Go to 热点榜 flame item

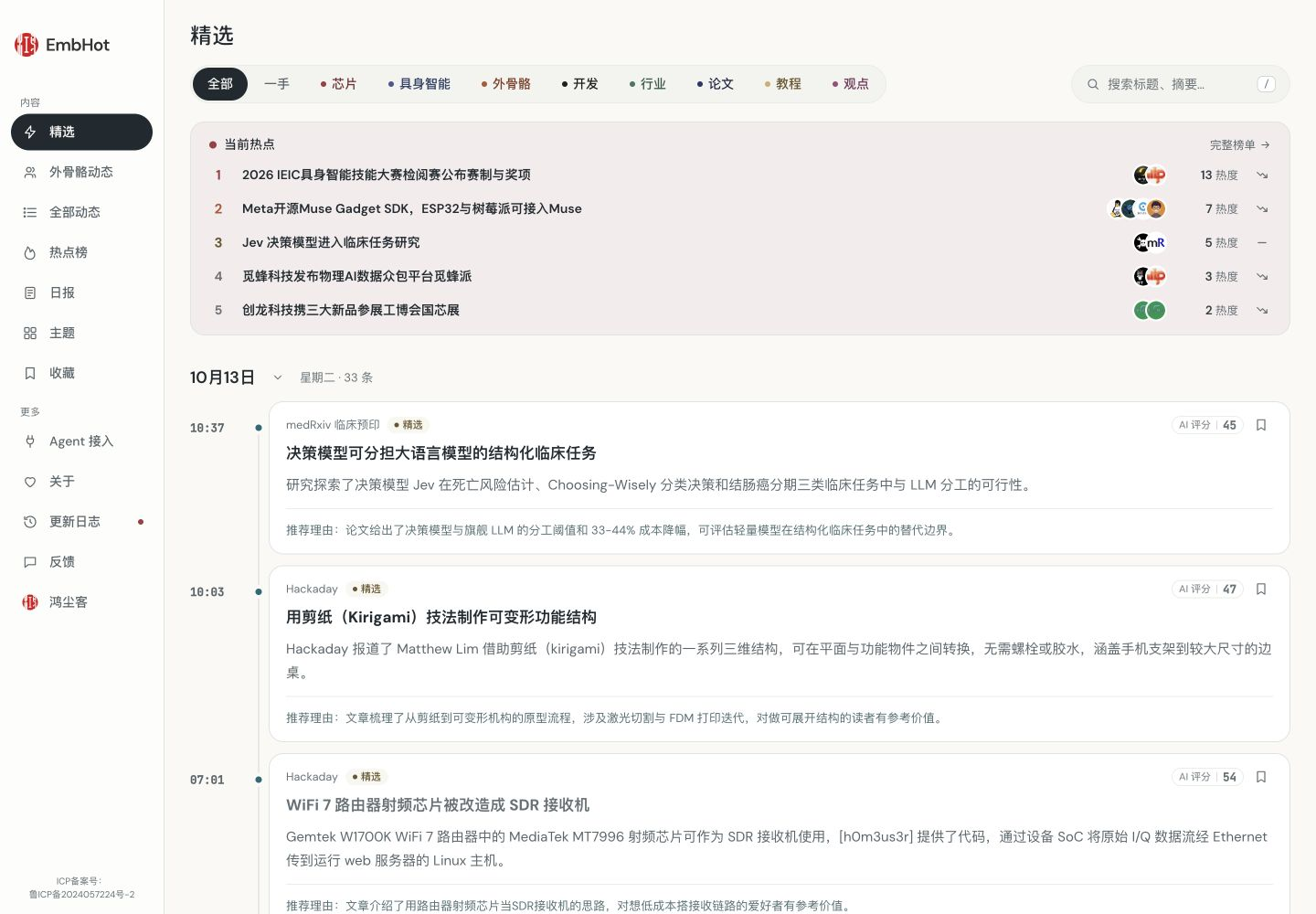pos(81,252)
